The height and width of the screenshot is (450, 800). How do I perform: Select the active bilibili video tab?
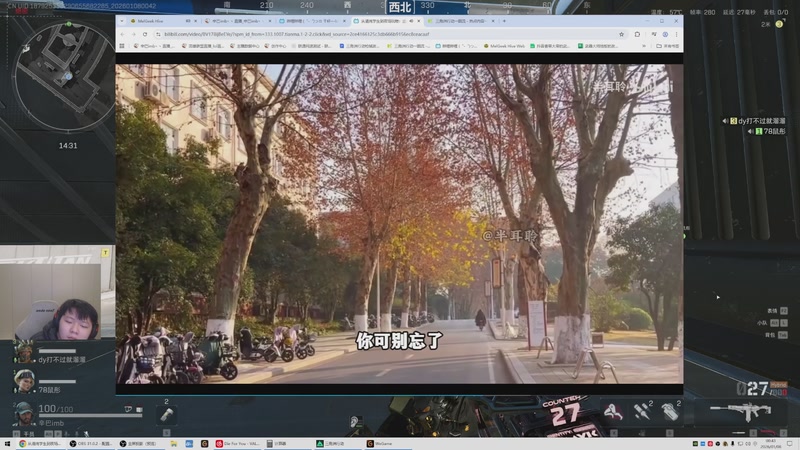pyautogui.click(x=387, y=21)
